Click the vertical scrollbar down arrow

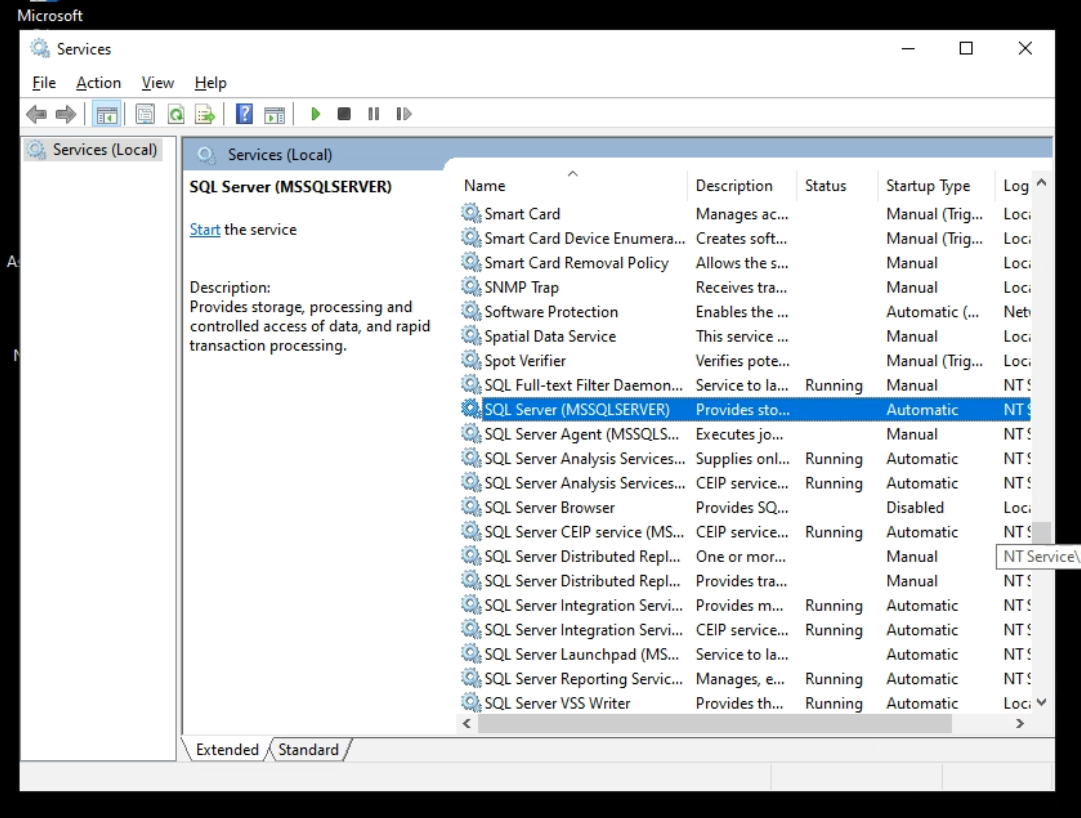pos(1042,702)
